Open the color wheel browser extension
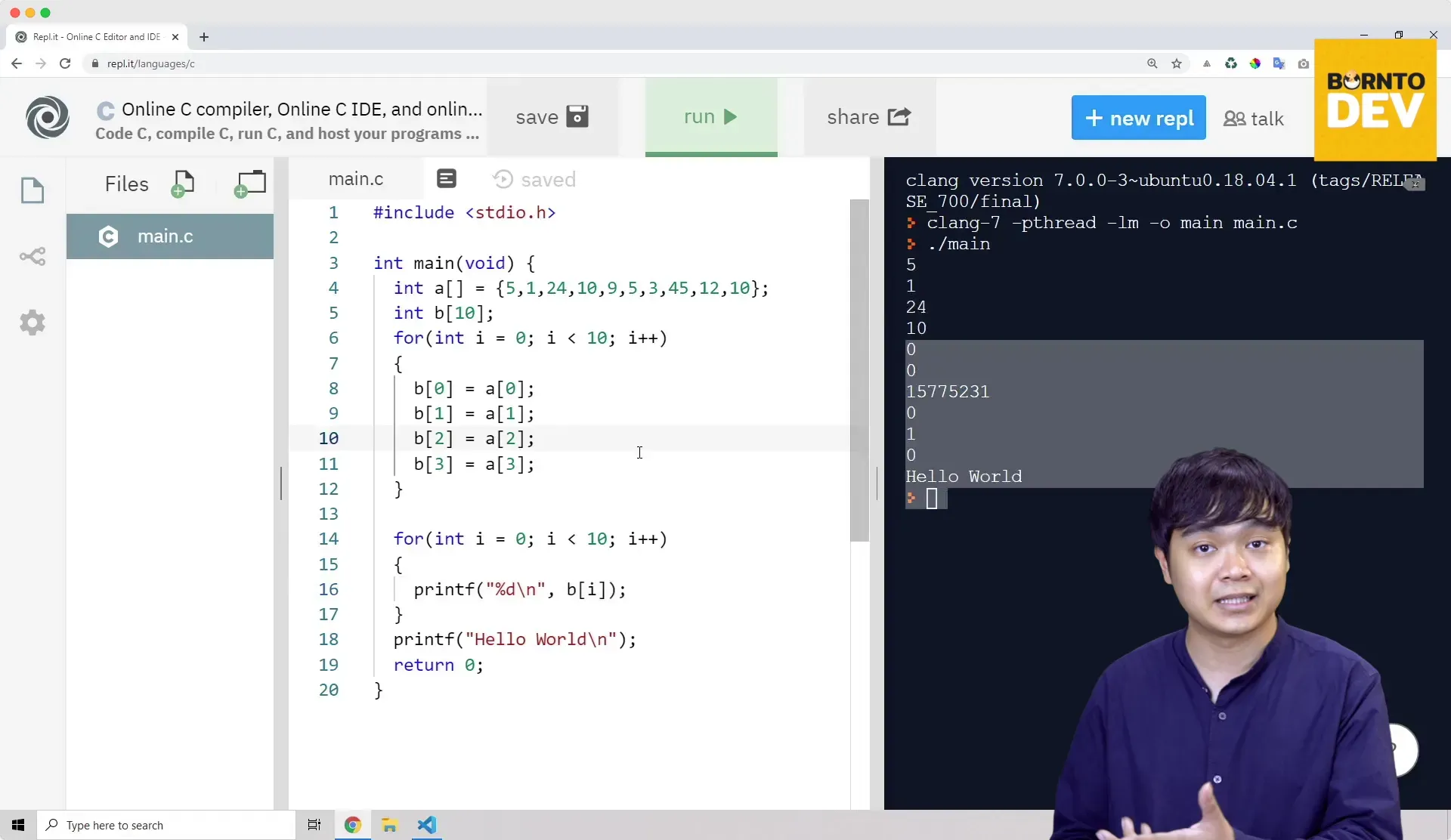The image size is (1451, 840). [1255, 63]
